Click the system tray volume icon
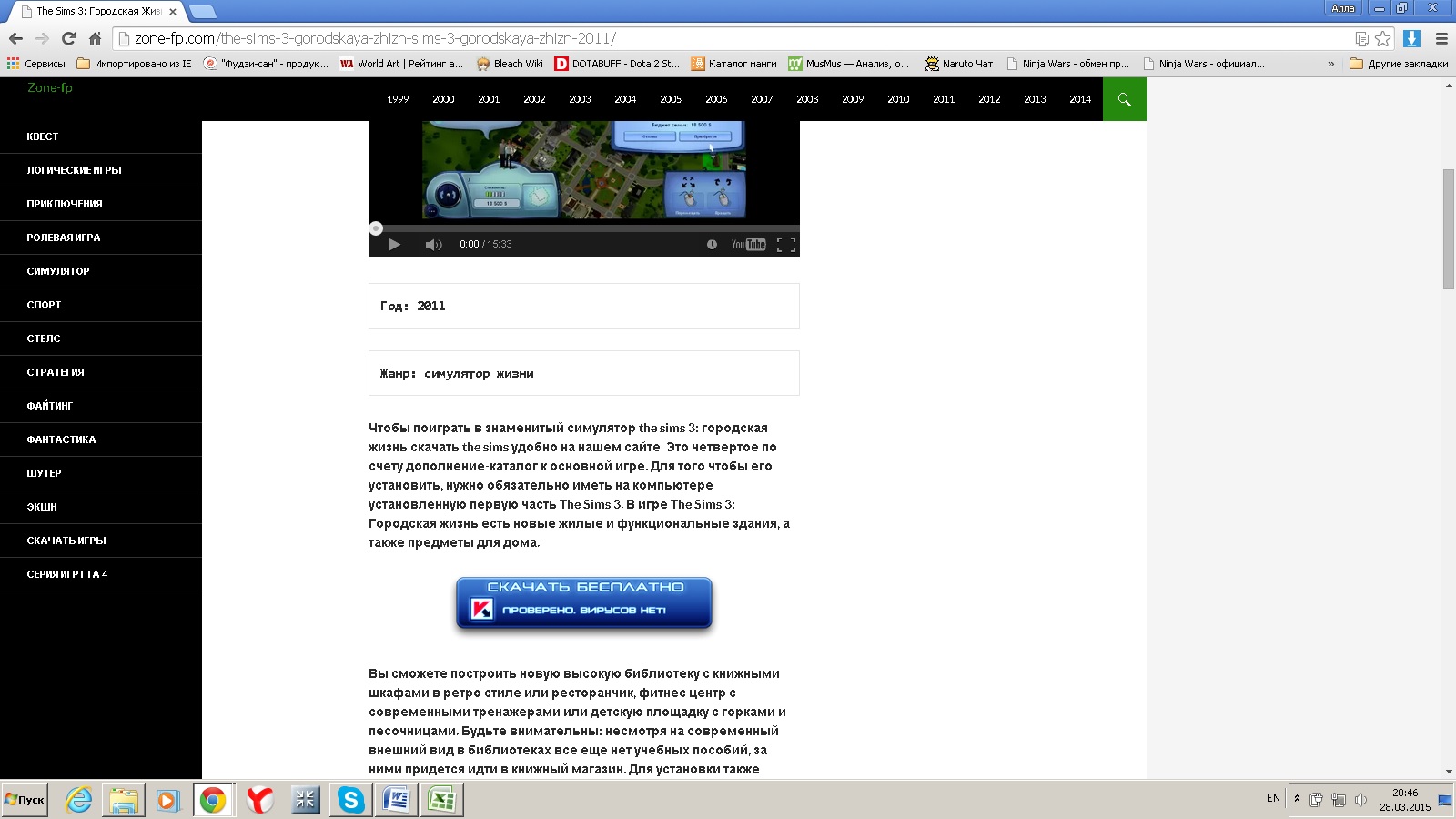This screenshot has height=819, width=1456. point(1360,800)
